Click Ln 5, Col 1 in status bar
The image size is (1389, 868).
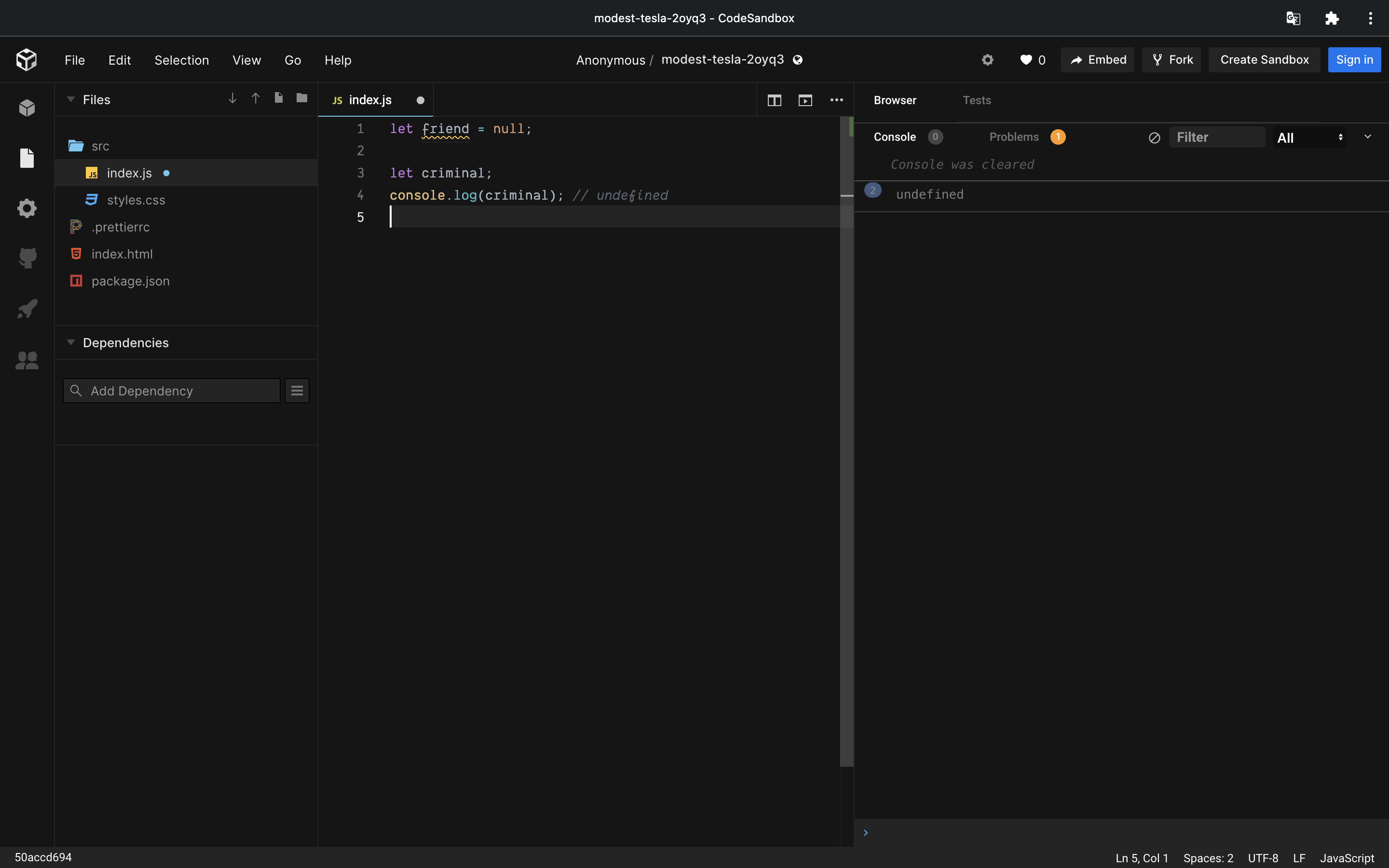pos(1142,858)
